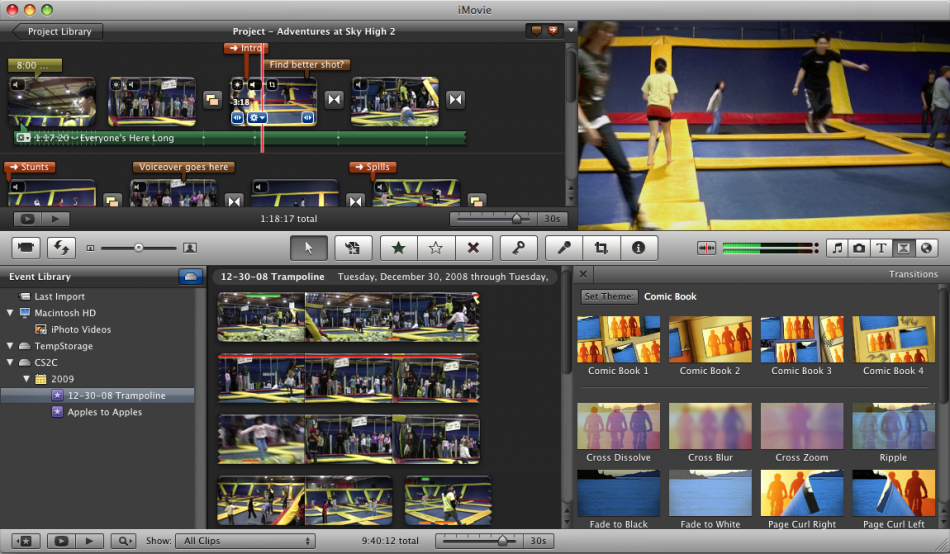This screenshot has height=554, width=950.
Task: Play the project from beginning
Action: [56, 219]
